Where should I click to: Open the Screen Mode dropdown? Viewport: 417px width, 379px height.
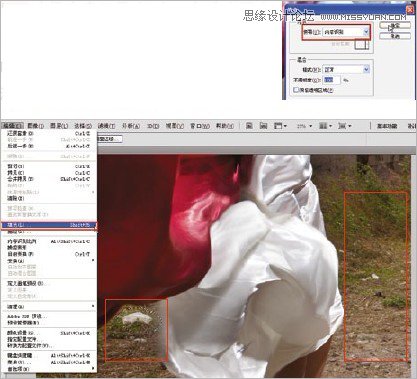click(x=345, y=126)
